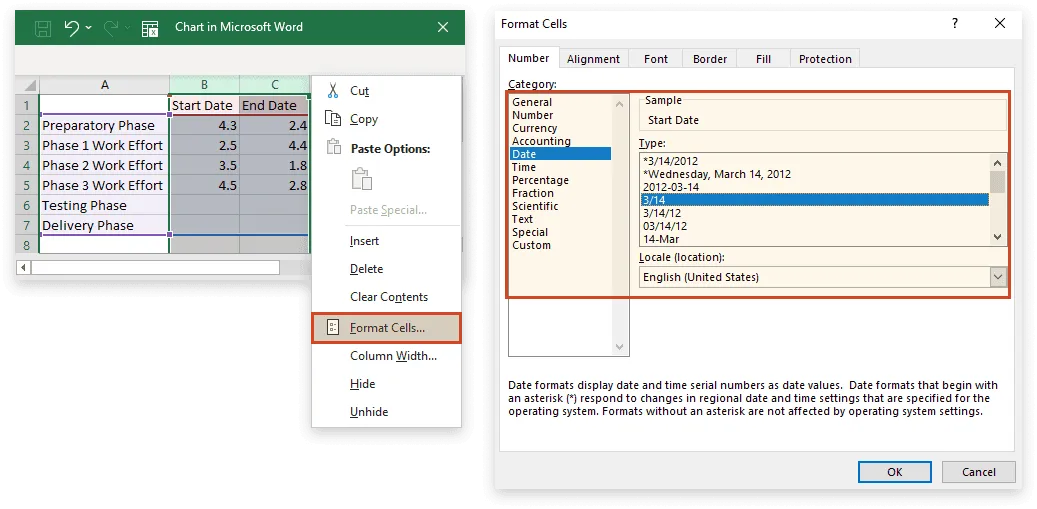The image size is (1037, 509).
Task: Select column B header
Action: pos(204,85)
